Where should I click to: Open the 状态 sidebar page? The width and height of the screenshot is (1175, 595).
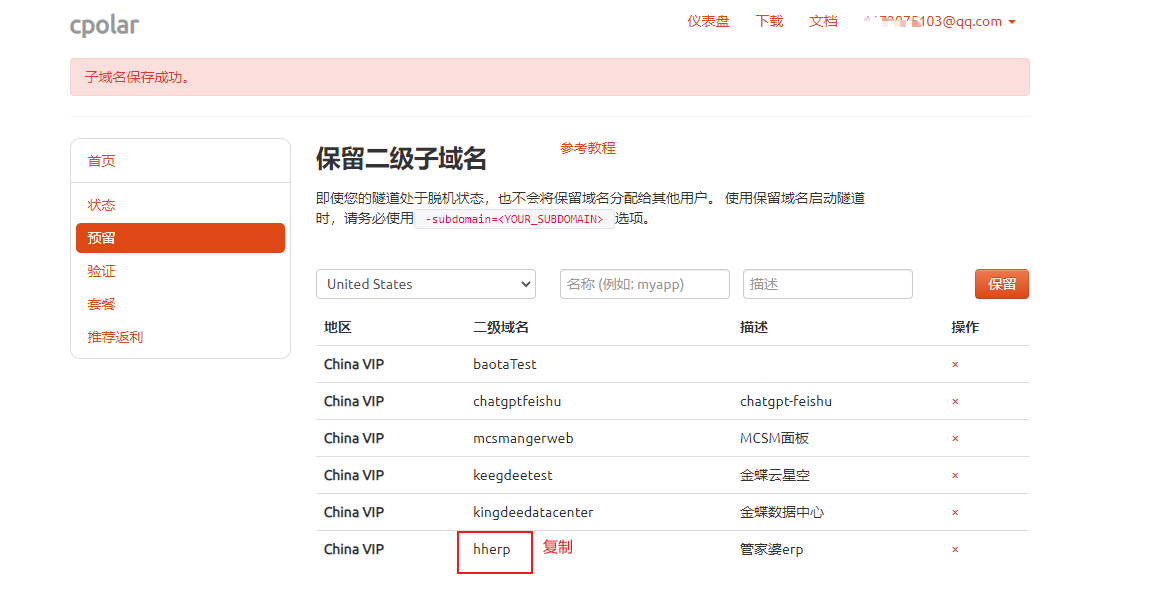pyautogui.click(x=101, y=204)
